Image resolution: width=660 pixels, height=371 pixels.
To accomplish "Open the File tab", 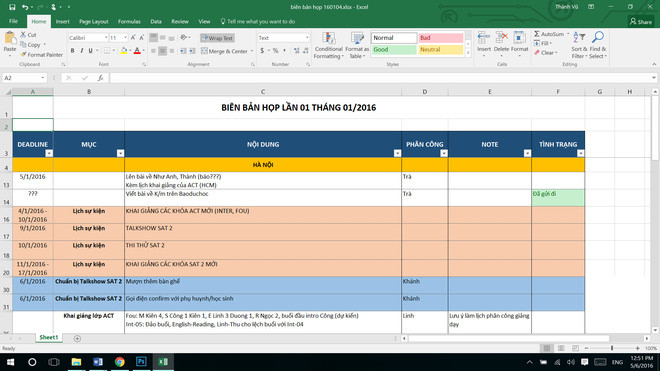I will coord(13,21).
